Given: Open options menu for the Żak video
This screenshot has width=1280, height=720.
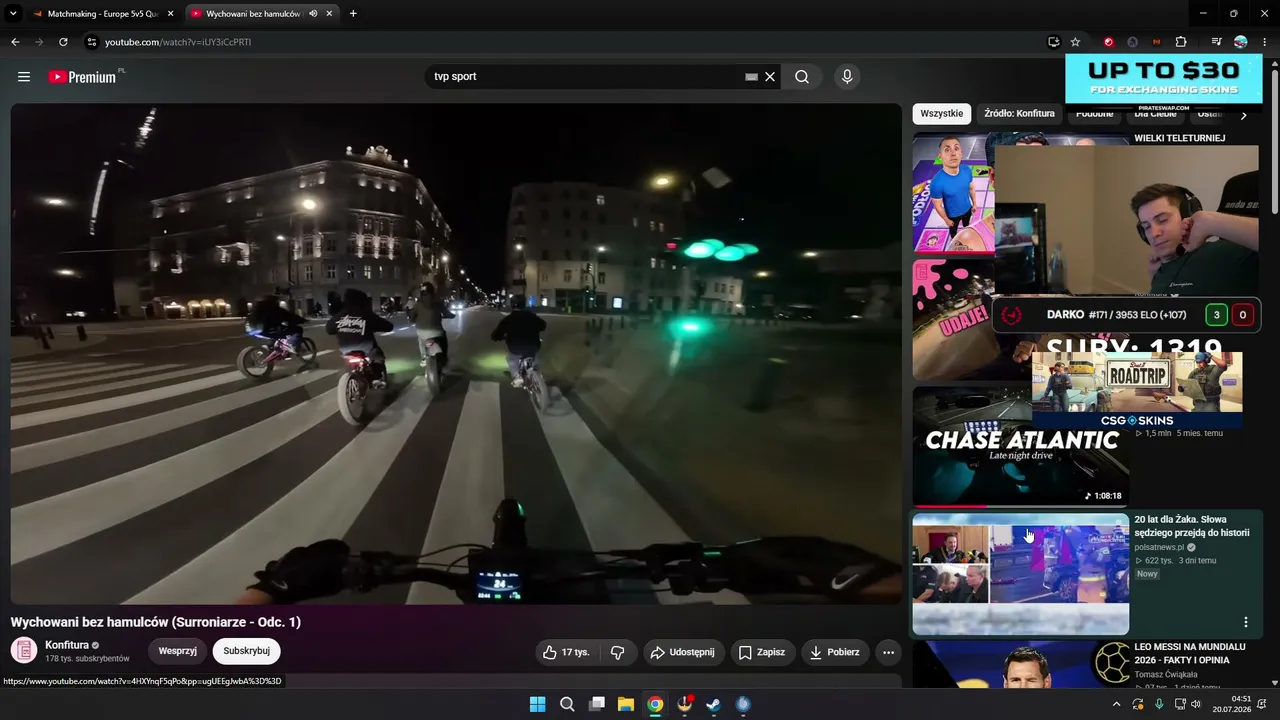Looking at the screenshot, I should [1246, 622].
